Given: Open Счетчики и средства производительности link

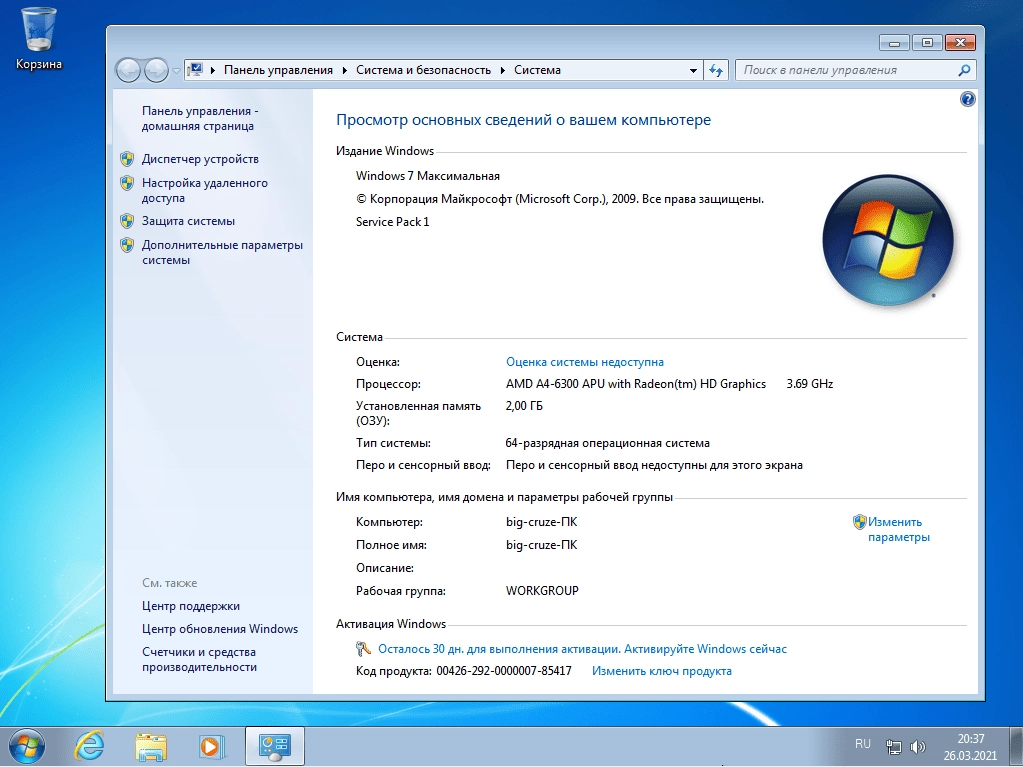Looking at the screenshot, I should click(200, 659).
